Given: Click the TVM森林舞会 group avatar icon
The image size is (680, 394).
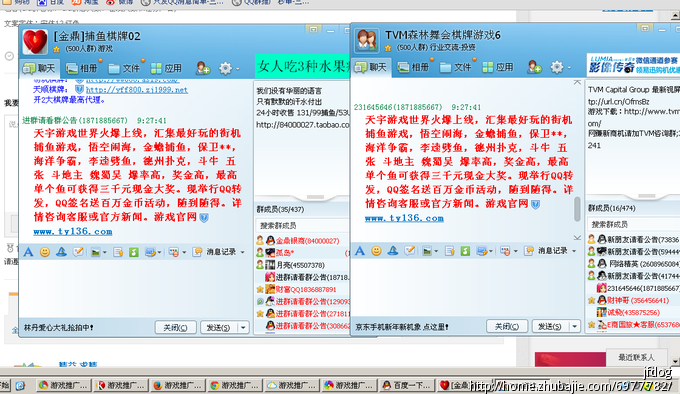Looking at the screenshot, I should (x=367, y=41).
